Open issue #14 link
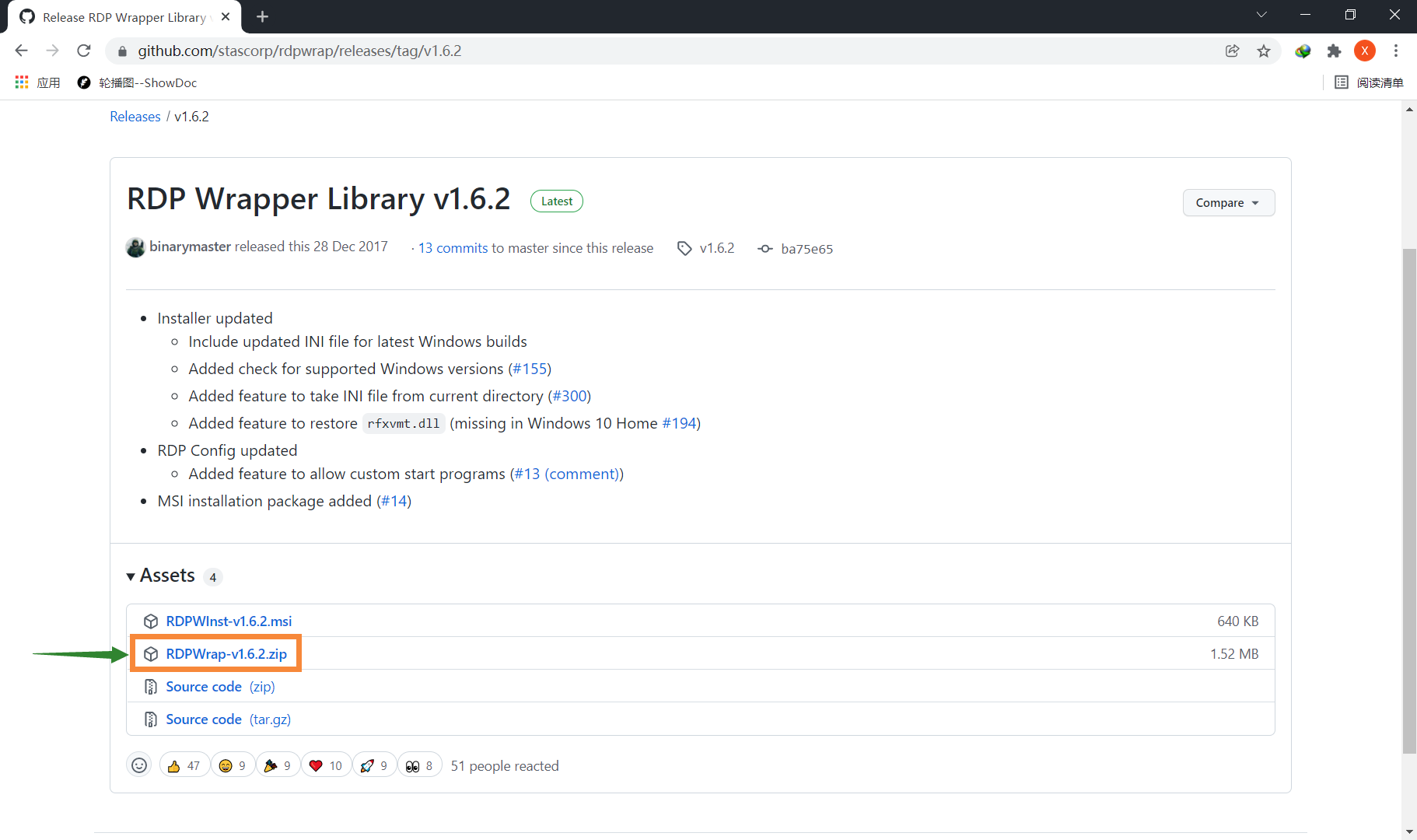The image size is (1417, 840). [x=394, y=501]
